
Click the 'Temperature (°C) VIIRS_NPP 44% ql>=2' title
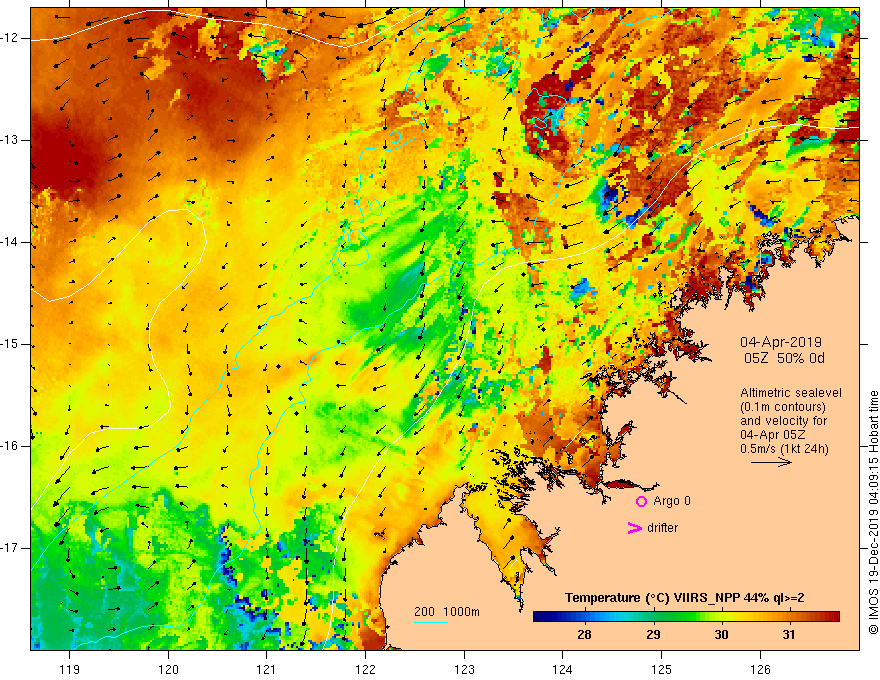684,598
